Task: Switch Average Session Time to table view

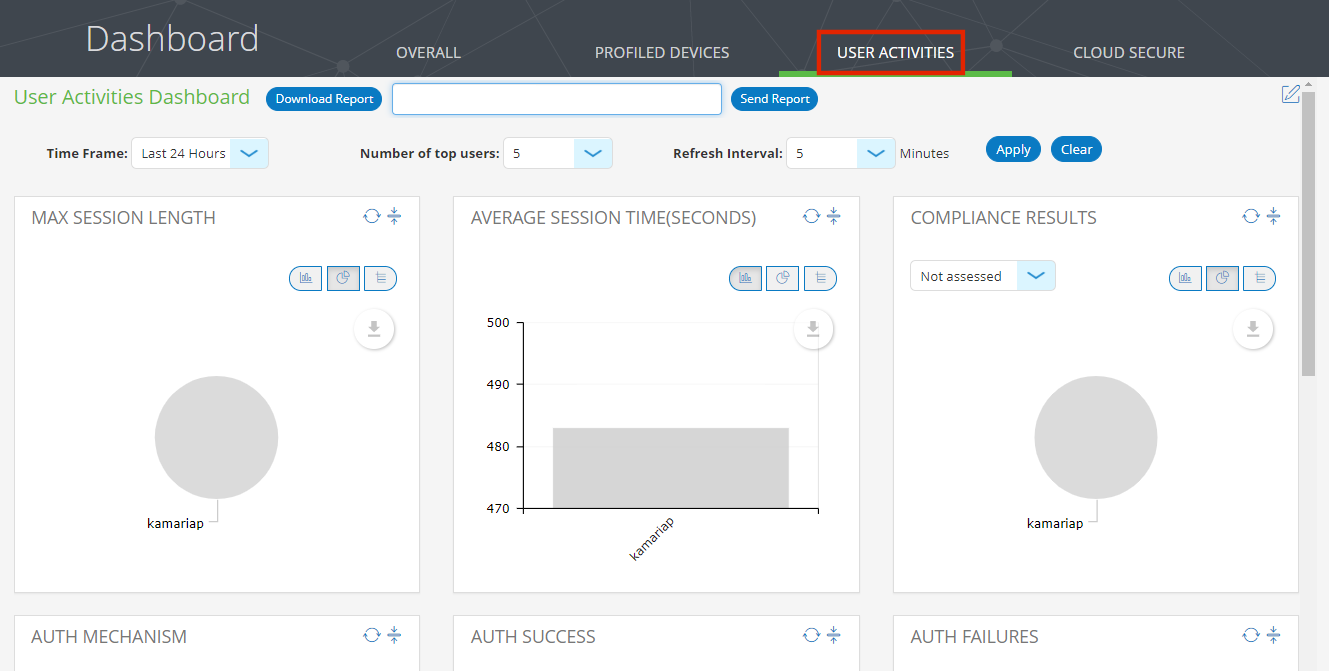Action: (x=820, y=278)
